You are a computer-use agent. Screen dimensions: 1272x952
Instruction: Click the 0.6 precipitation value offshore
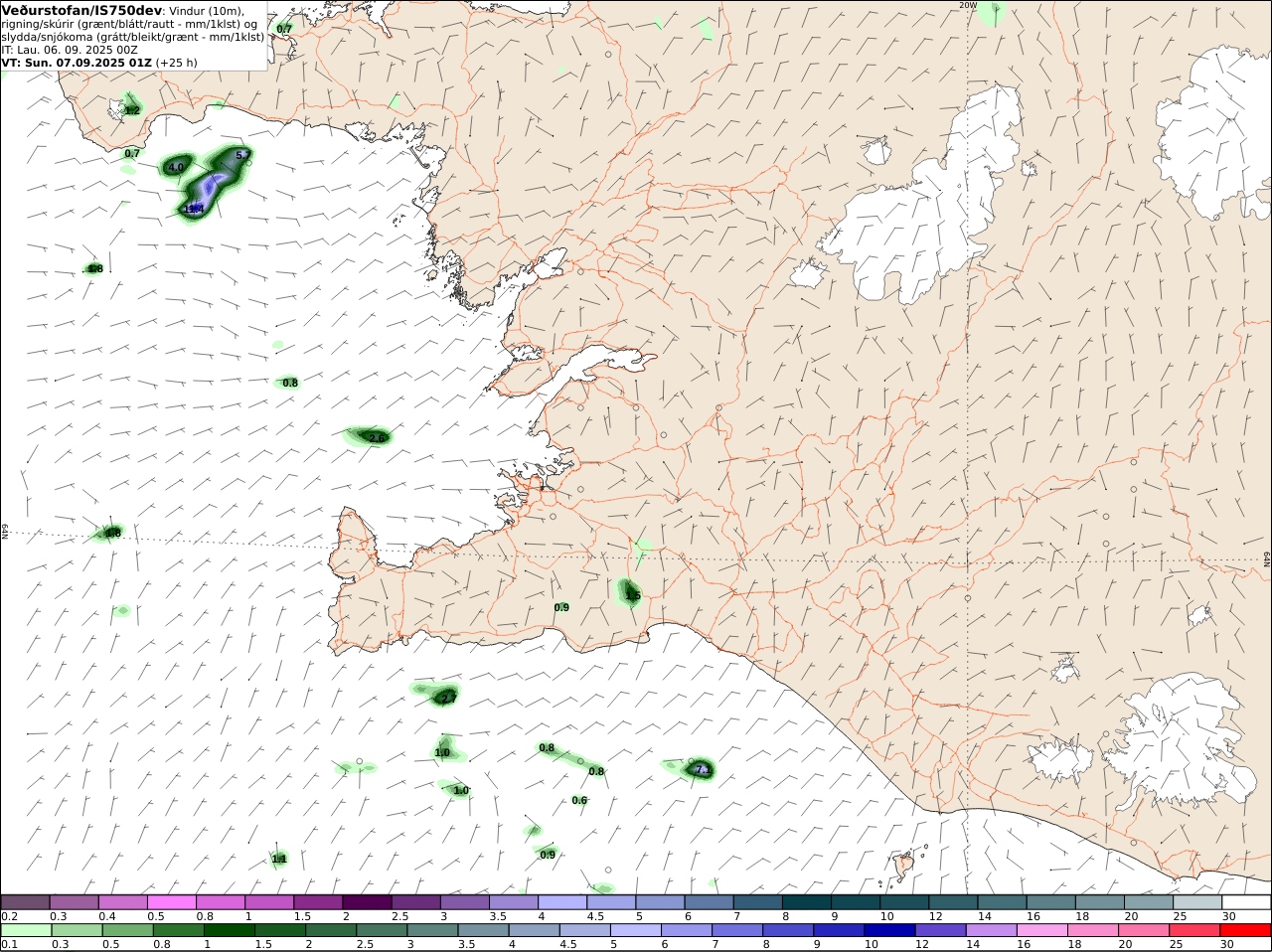pyautogui.click(x=579, y=800)
